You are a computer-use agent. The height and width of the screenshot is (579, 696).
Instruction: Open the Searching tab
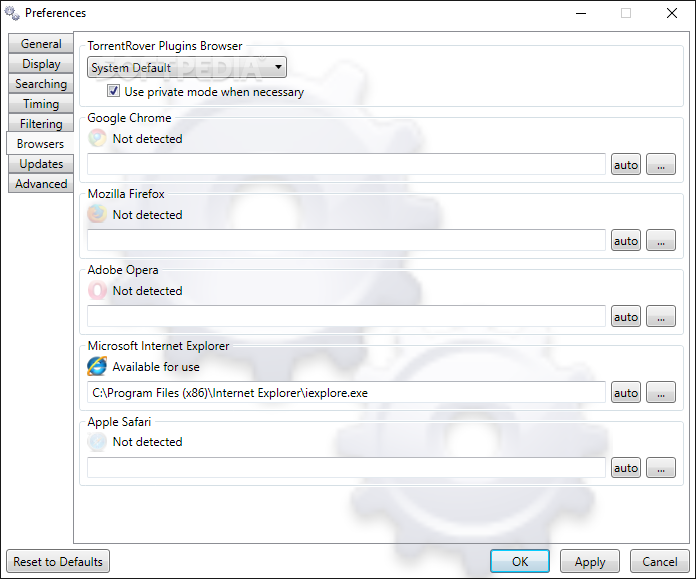click(x=41, y=83)
